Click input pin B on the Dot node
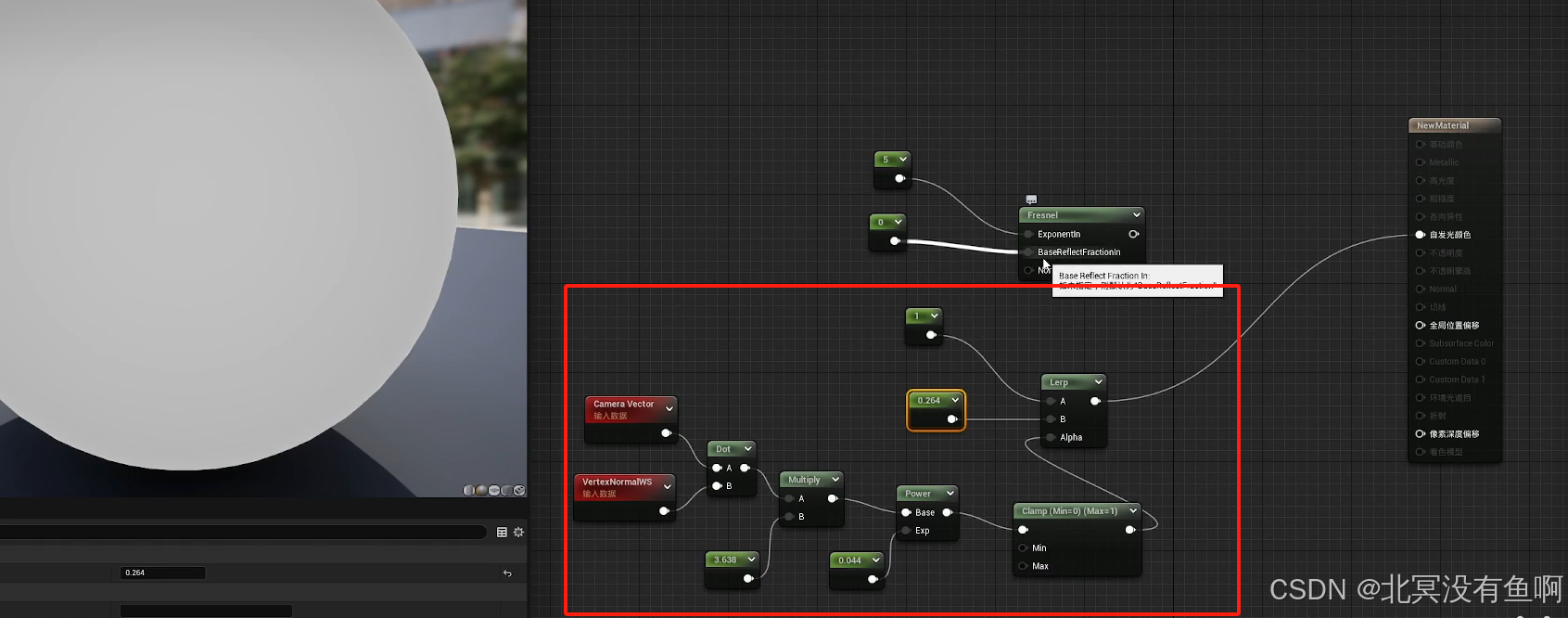The width and height of the screenshot is (1568, 618). coord(717,486)
